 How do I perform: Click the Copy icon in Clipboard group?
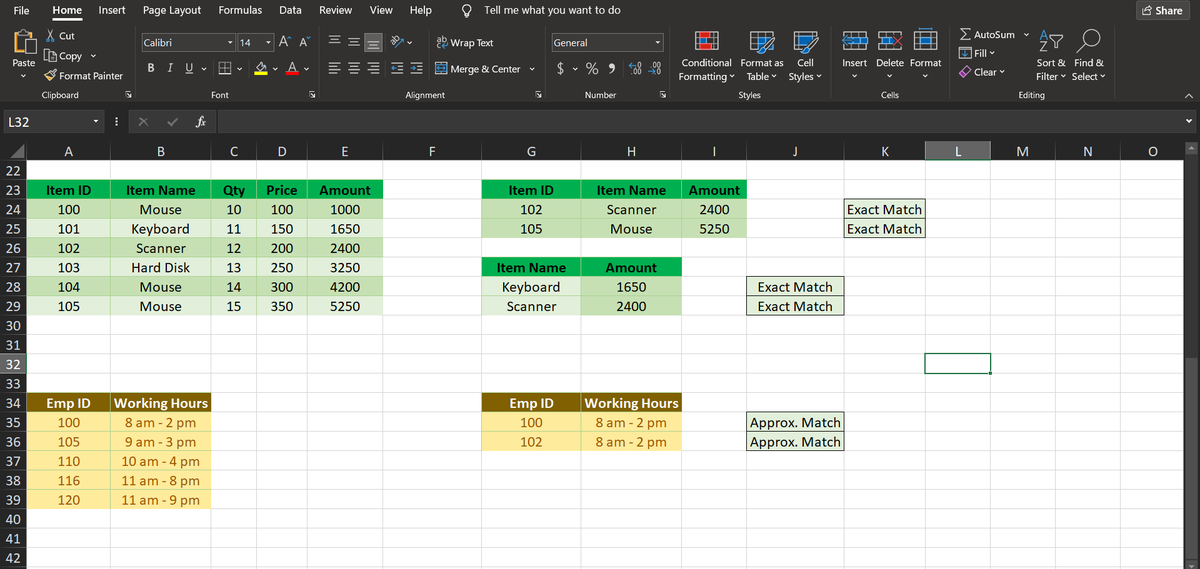52,56
